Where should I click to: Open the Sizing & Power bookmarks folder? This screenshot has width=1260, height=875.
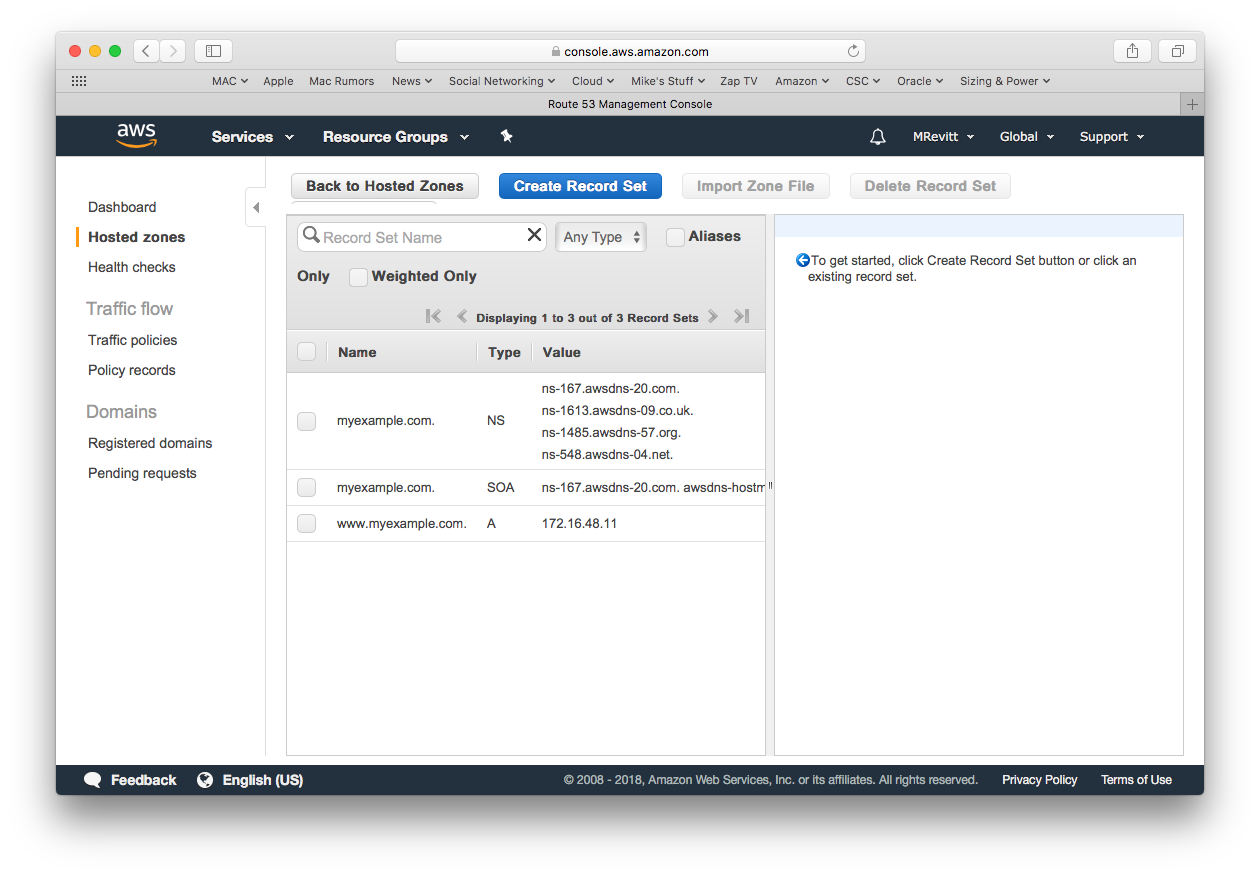point(1005,81)
